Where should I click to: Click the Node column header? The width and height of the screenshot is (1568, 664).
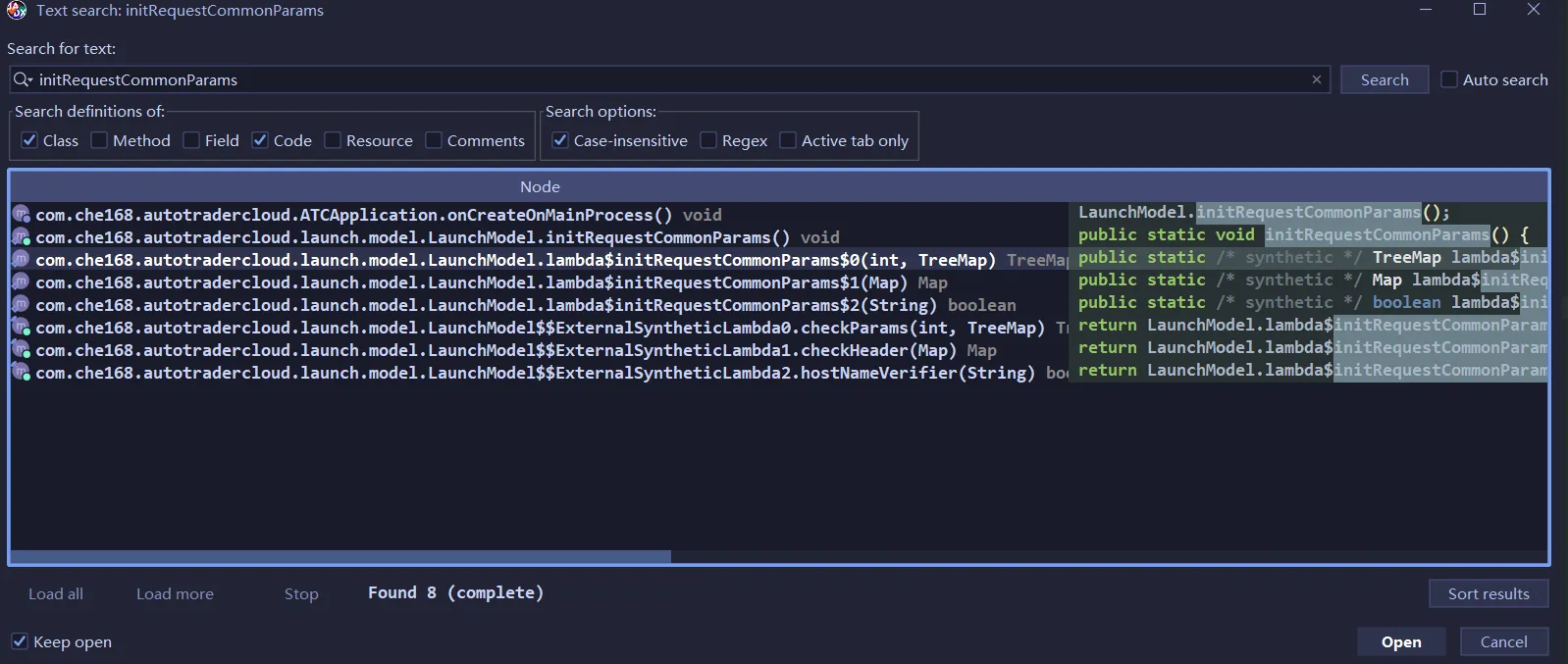tap(540, 186)
